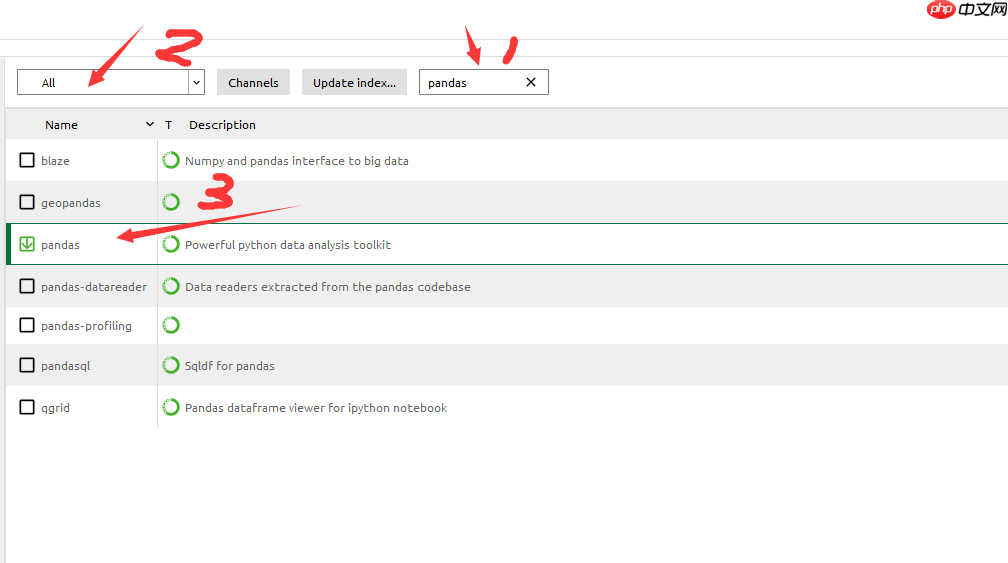Viewport: 1008px width, 563px height.
Task: Click the Description column header
Action: click(222, 125)
